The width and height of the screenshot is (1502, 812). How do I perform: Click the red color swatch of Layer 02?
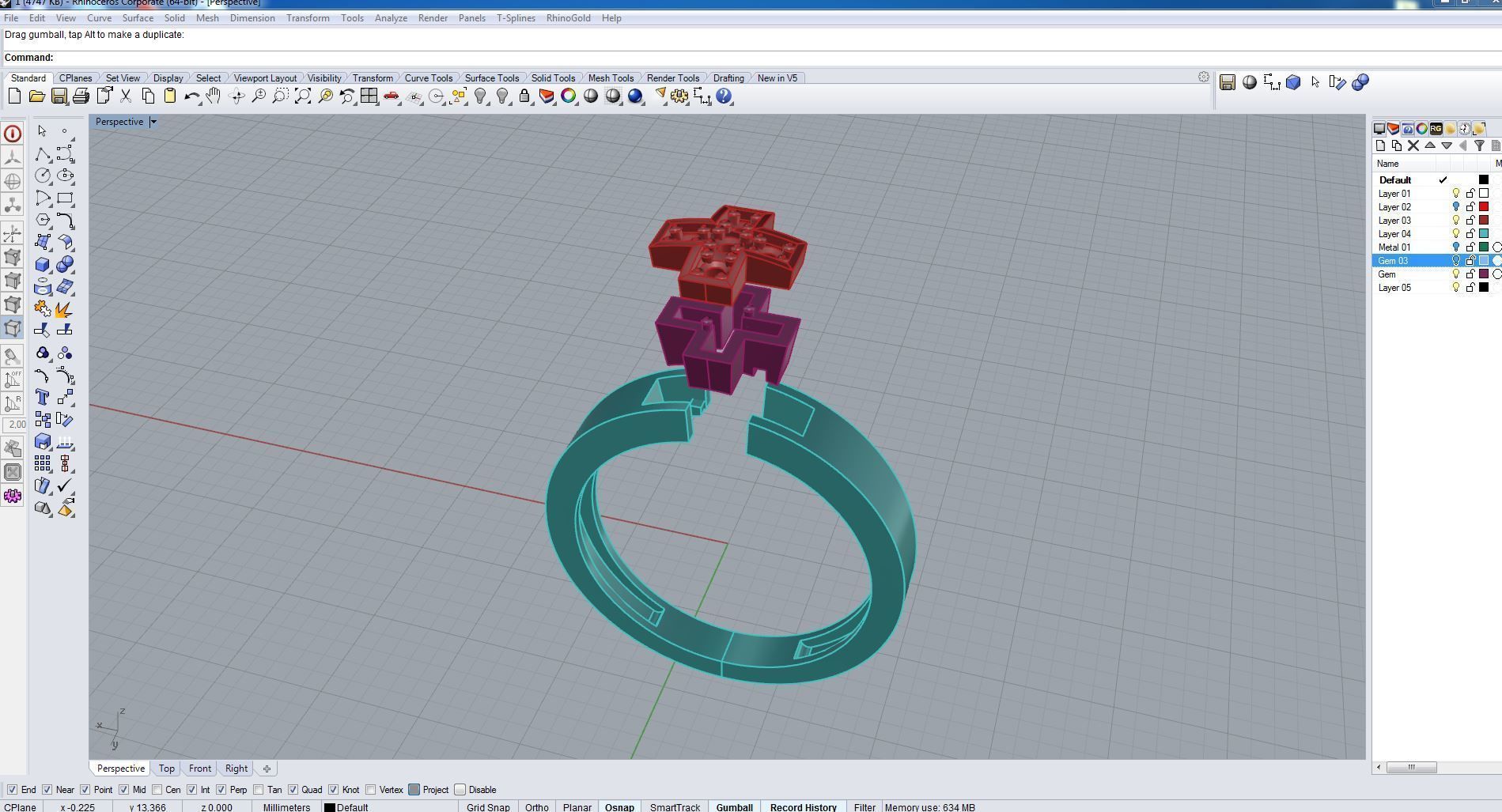tap(1484, 207)
